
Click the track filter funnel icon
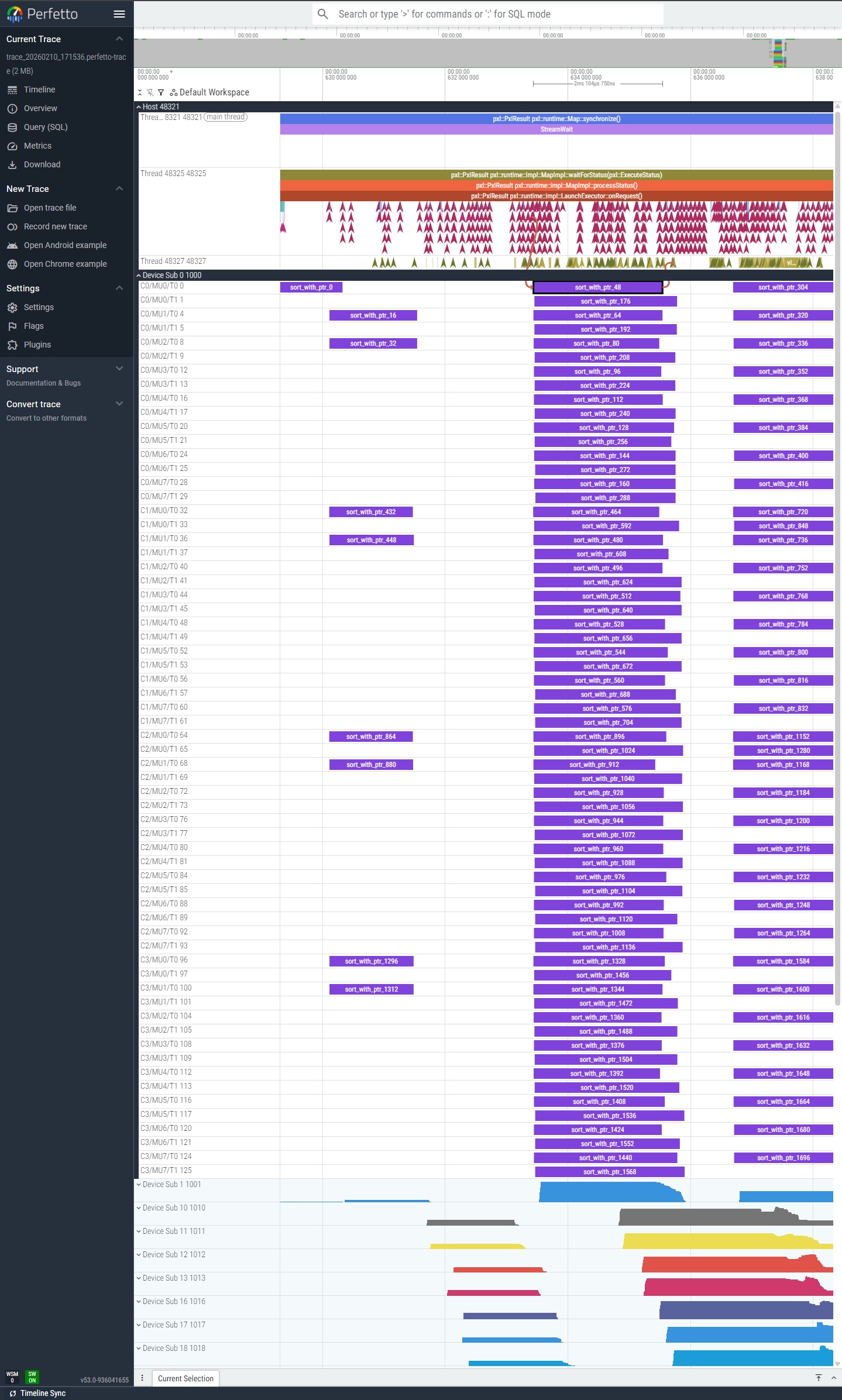pos(161,92)
